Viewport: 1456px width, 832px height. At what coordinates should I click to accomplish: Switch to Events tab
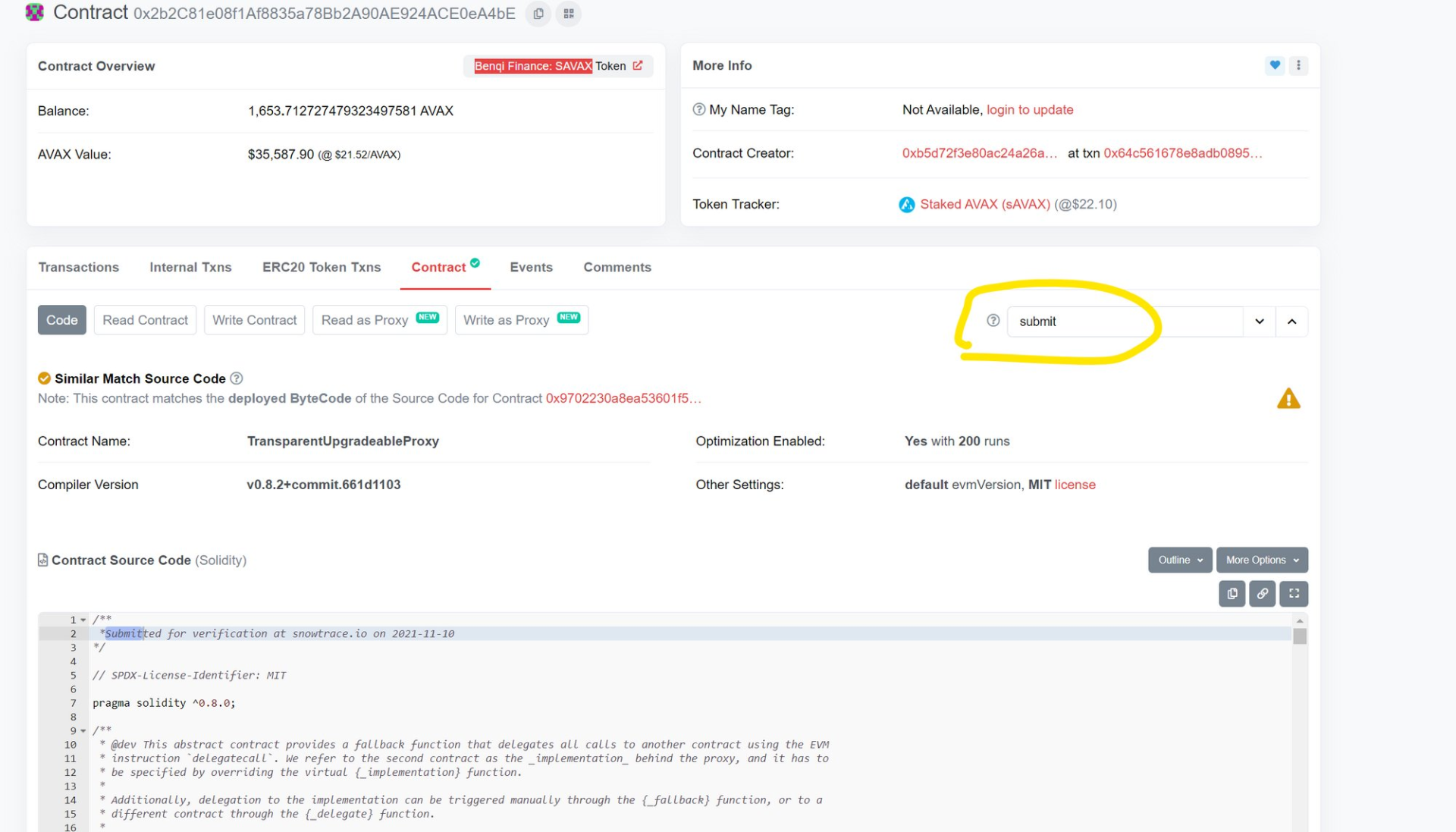531,267
